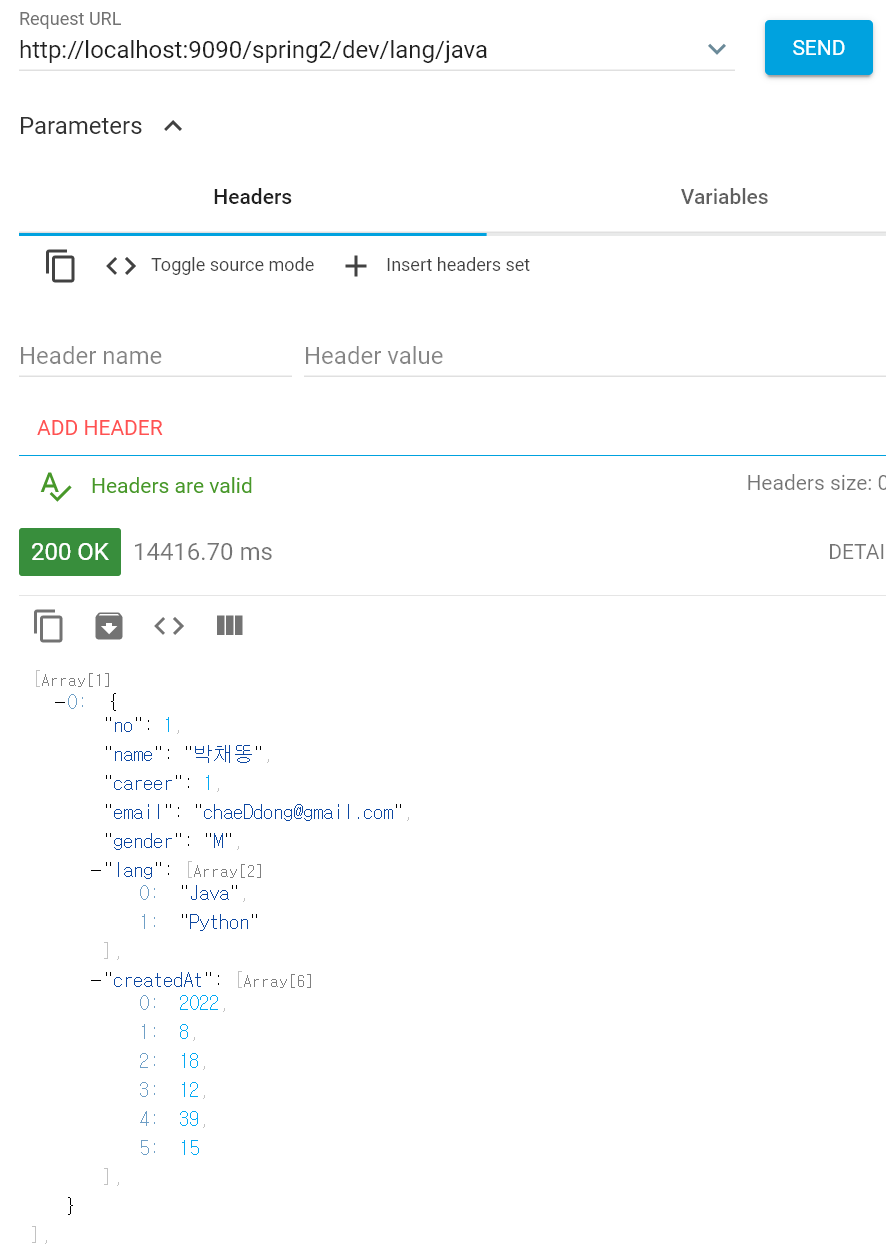Viewport: 886px width, 1251px height.
Task: Click the Headers size label
Action: pyautogui.click(x=816, y=483)
